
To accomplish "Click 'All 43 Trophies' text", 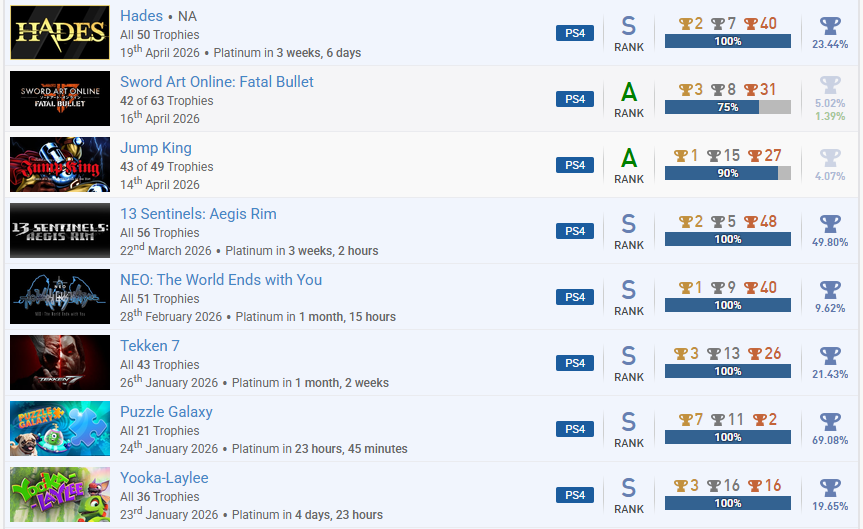I will [160, 365].
